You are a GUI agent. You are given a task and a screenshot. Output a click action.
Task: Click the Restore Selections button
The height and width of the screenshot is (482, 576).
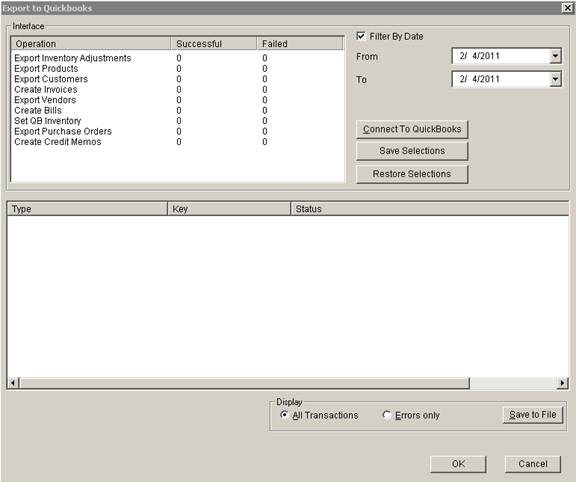[412, 174]
